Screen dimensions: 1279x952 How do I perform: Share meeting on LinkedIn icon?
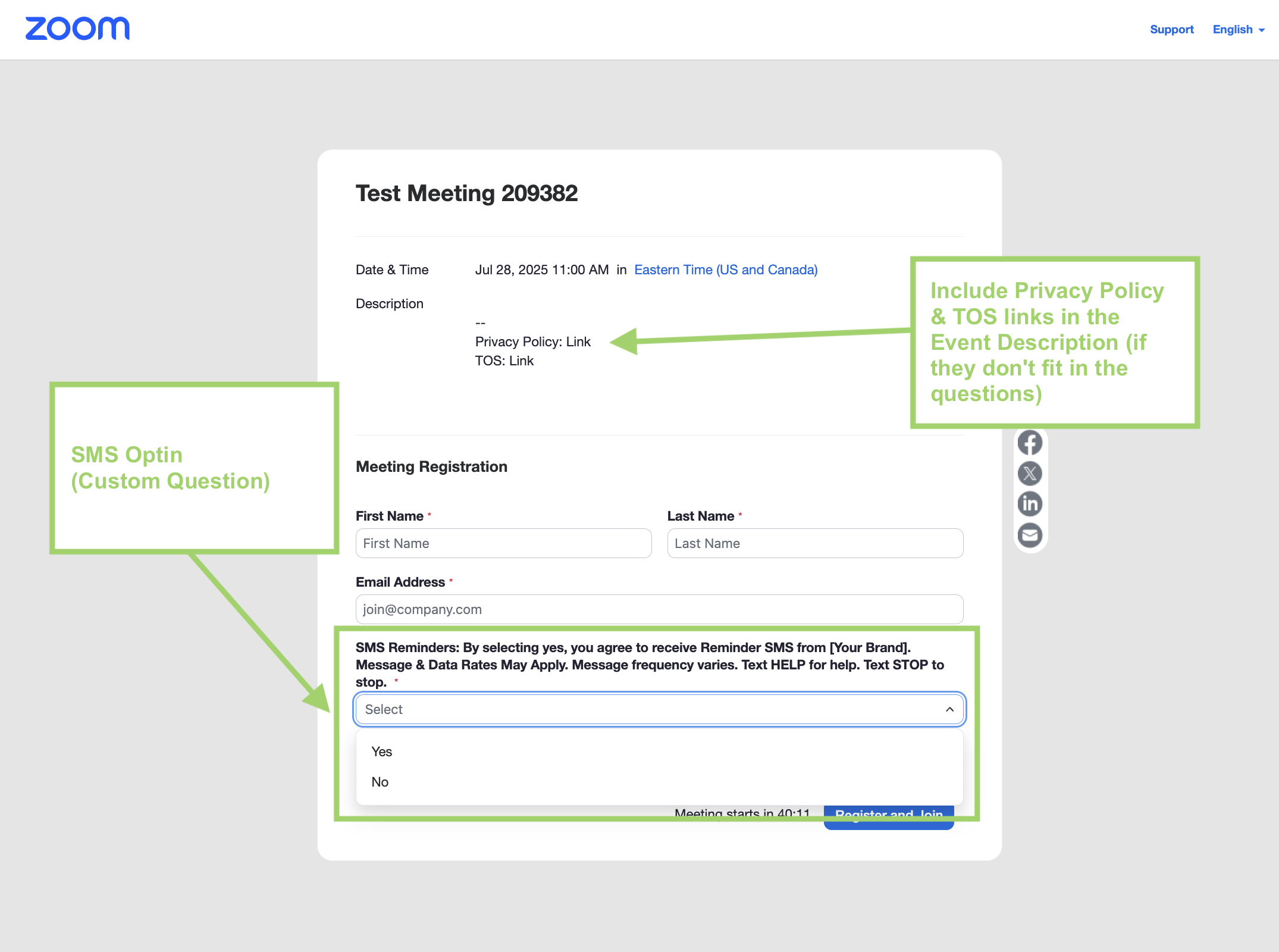[x=1030, y=504]
